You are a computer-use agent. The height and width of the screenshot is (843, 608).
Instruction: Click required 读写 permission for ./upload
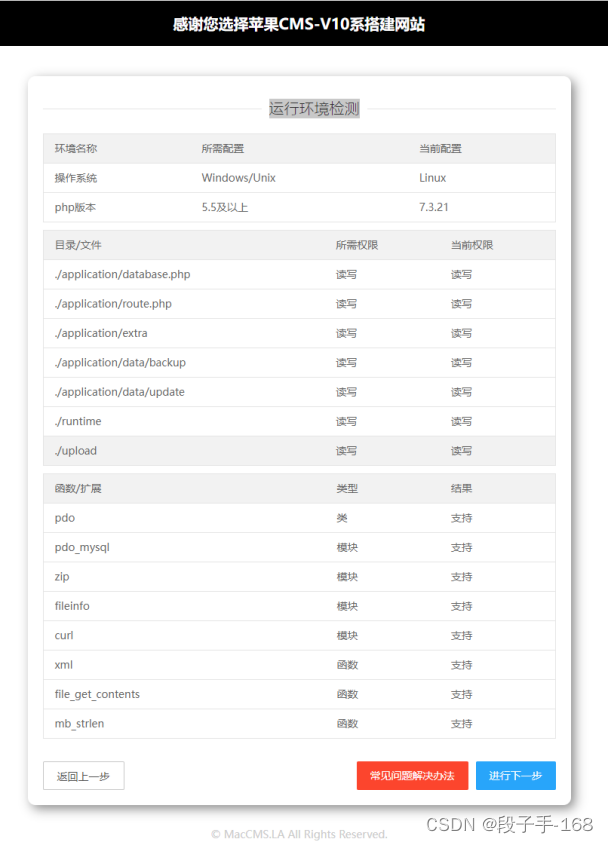[x=346, y=451]
